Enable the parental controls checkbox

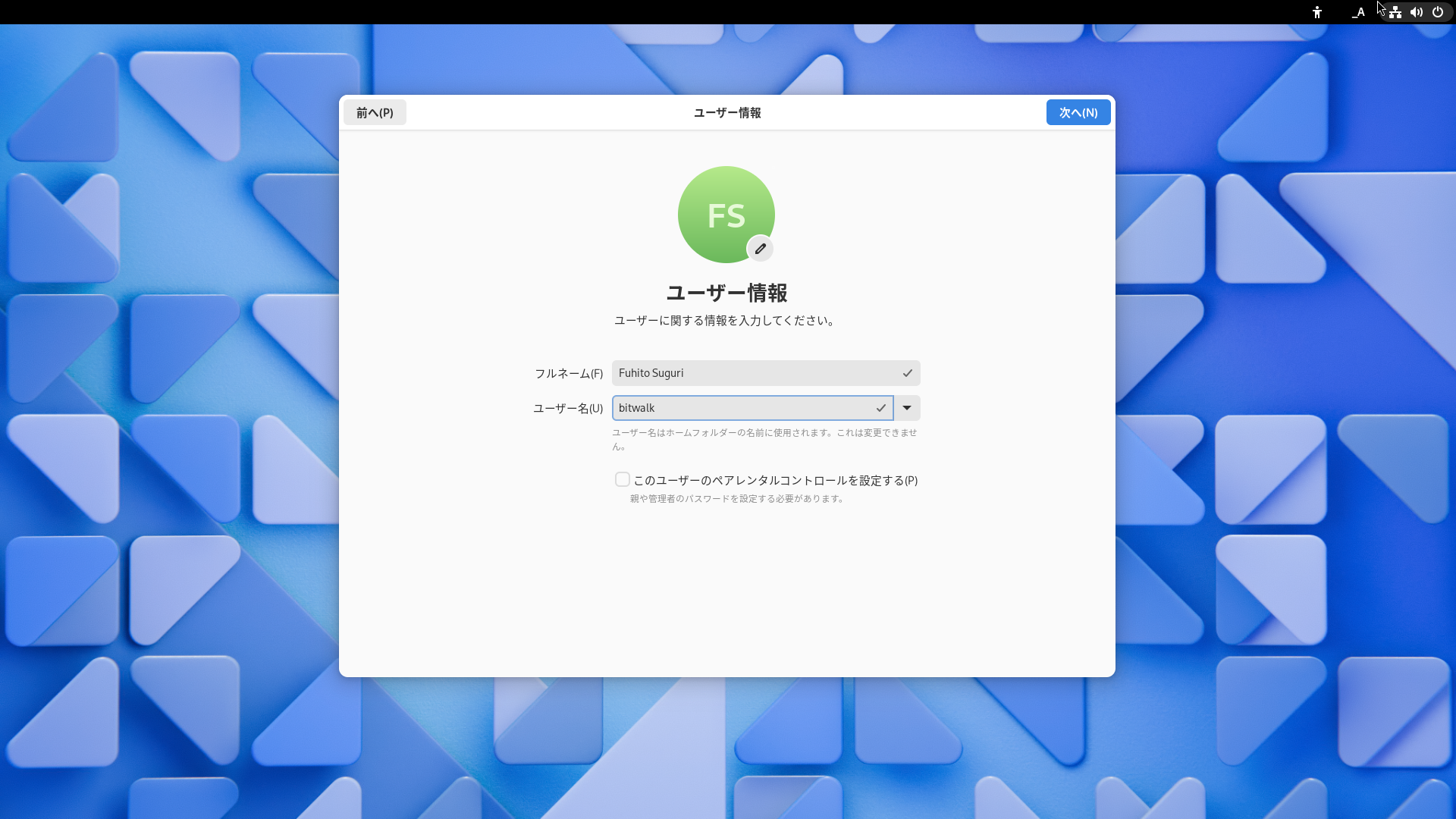click(623, 479)
